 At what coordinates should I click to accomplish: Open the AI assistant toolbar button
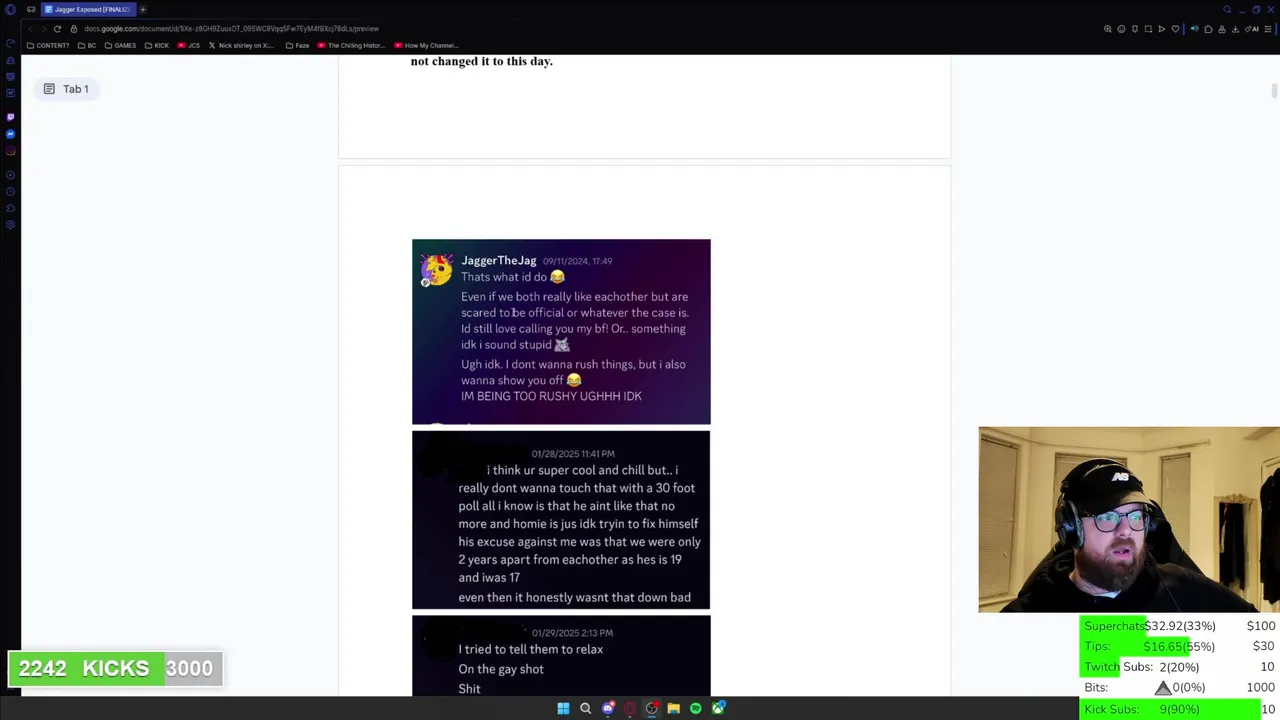(x=1252, y=29)
